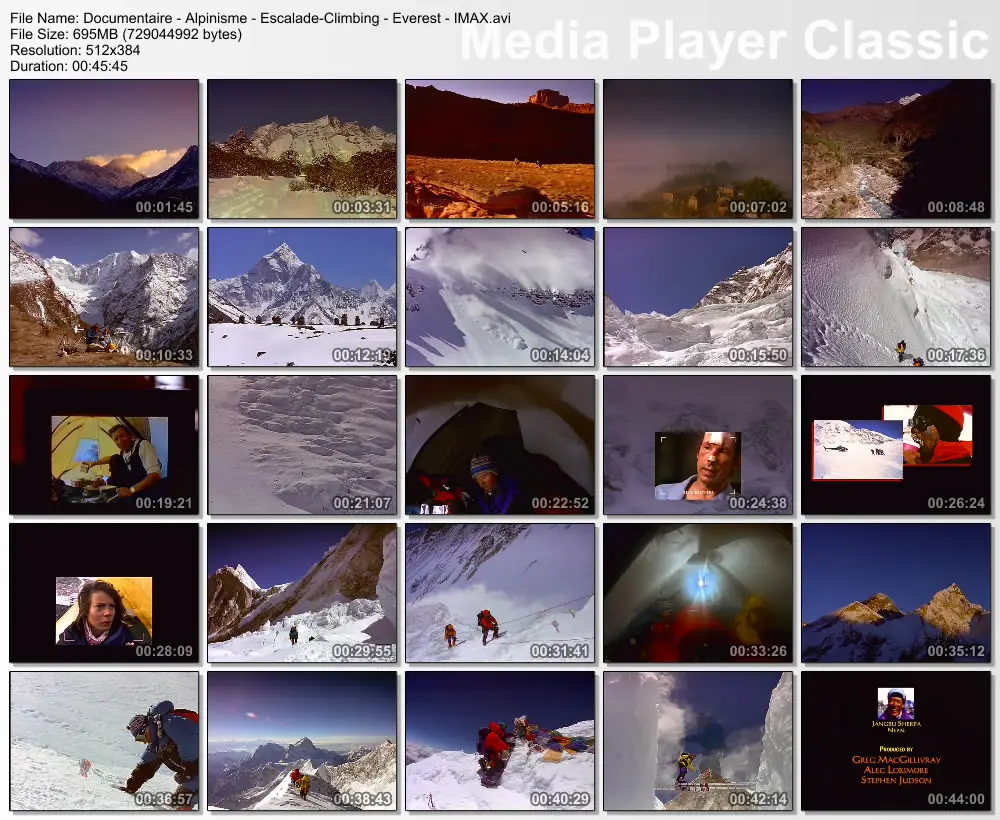Viewport: 1000px width, 820px height.
Task: Select the Duration 00:45:45 text
Action: (x=69, y=66)
